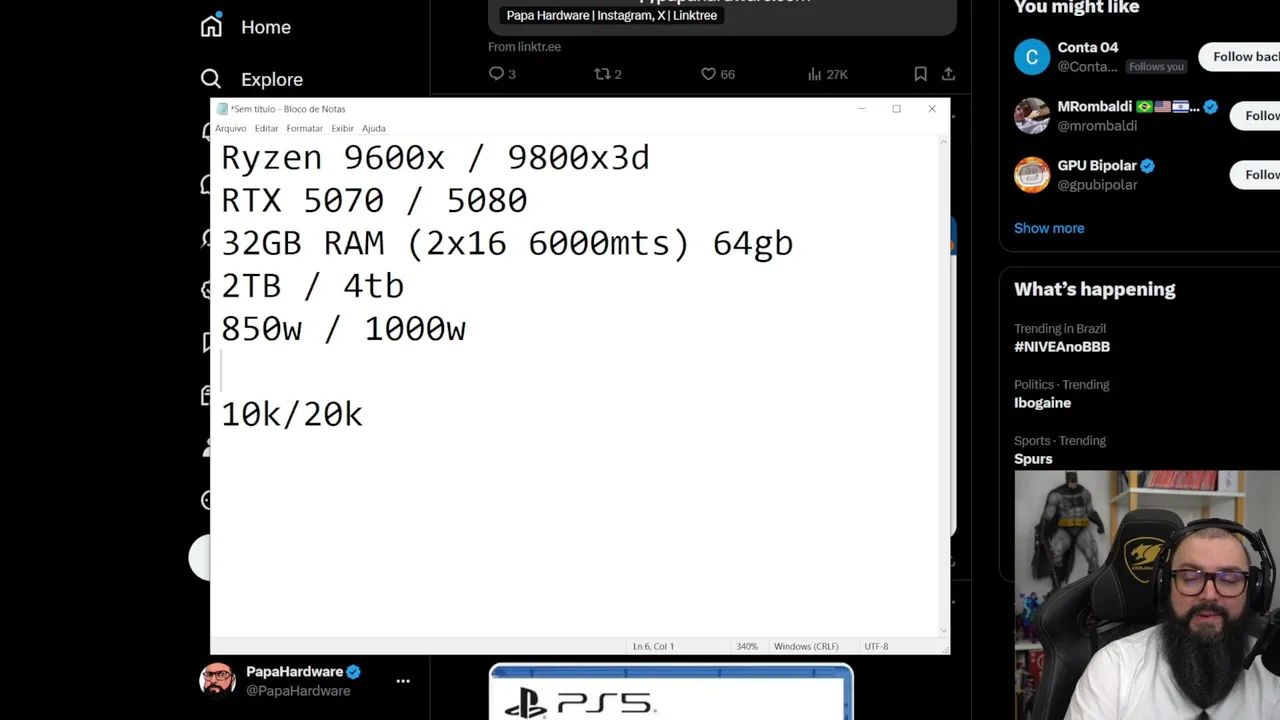Screen dimensions: 1280x720
Task: Place cursor at line 'RTX 5070 / 5080'
Action: tap(374, 201)
